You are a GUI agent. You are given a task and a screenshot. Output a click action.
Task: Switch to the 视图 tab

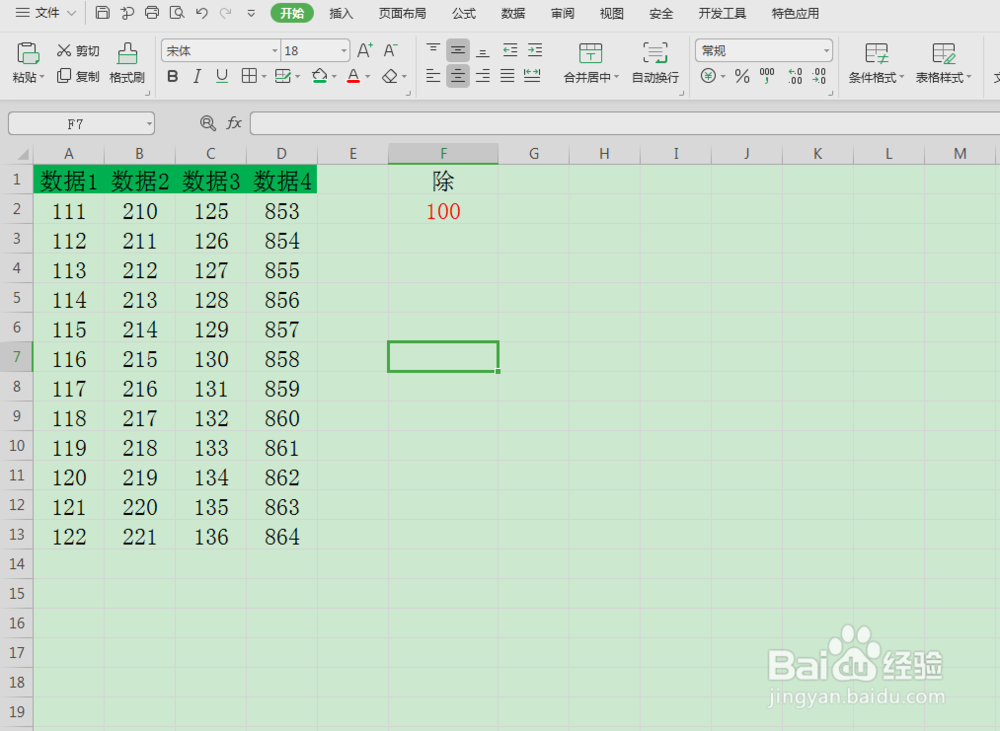(x=612, y=13)
